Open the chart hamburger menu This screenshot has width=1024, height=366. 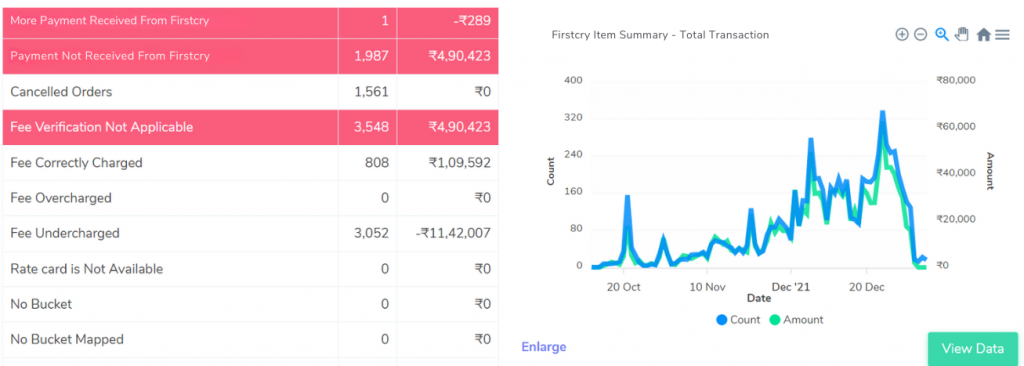click(1002, 35)
